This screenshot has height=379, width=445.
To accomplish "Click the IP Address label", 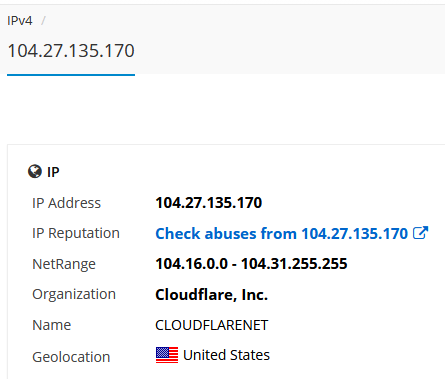I will tap(66, 203).
